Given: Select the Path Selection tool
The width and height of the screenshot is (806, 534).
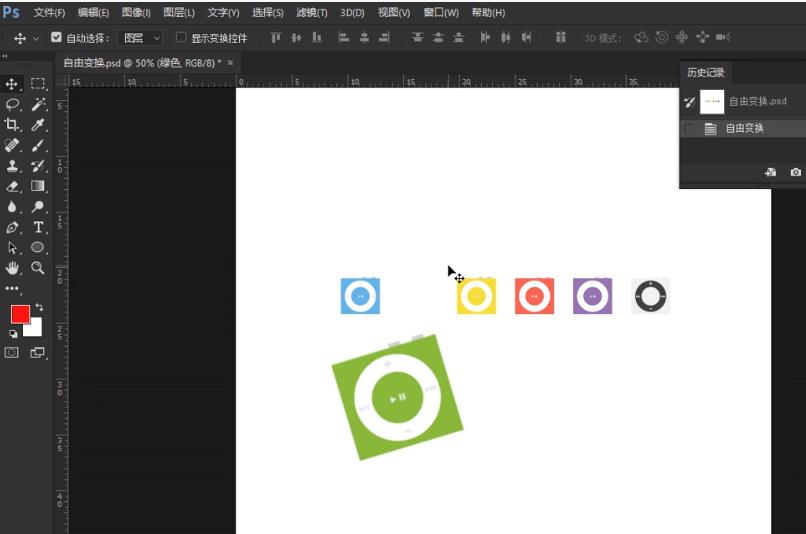Looking at the screenshot, I should tap(12, 248).
